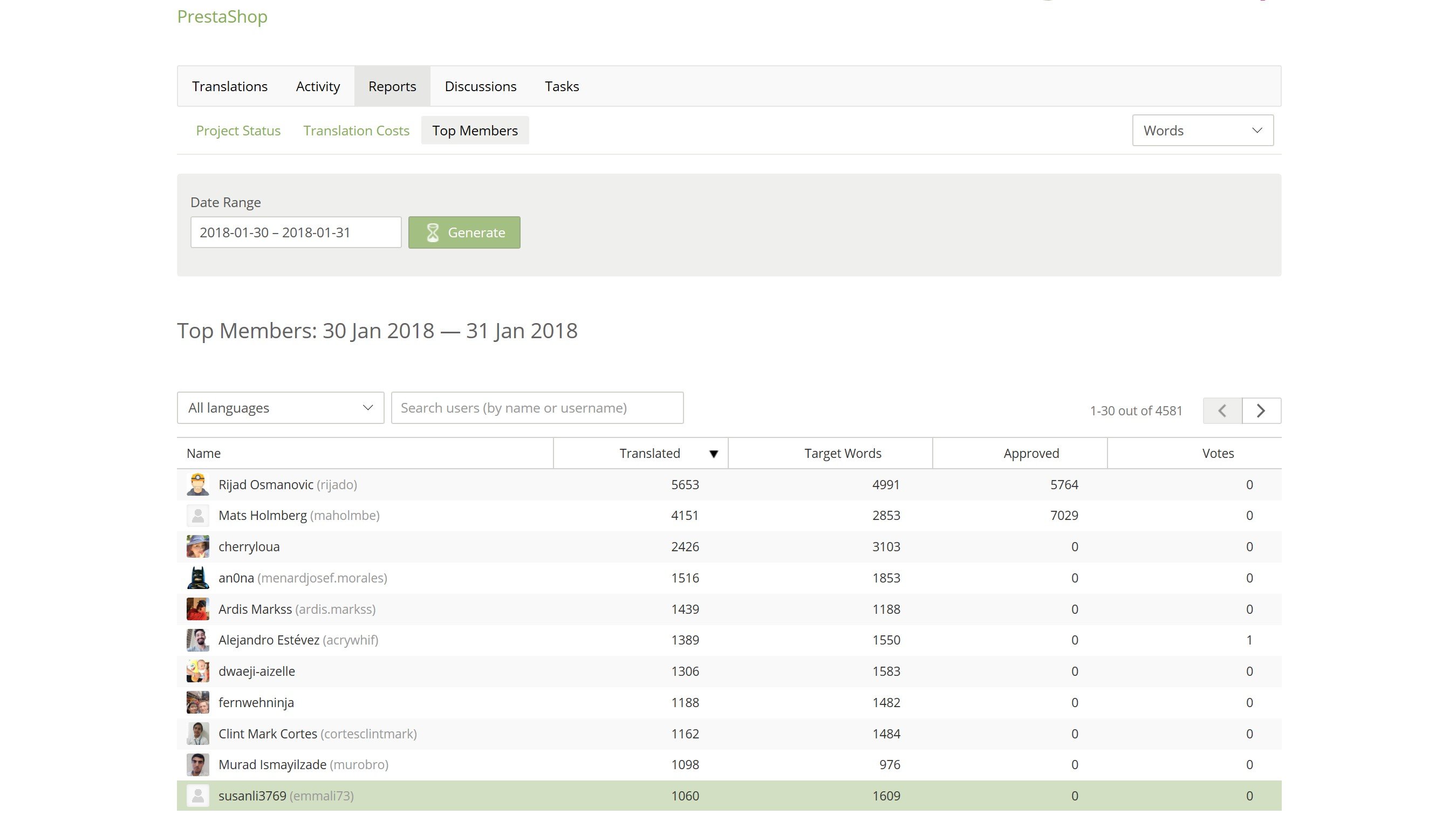This screenshot has width=1456, height=815.
Task: Click cherryloua's target words 3103
Action: [x=886, y=547]
